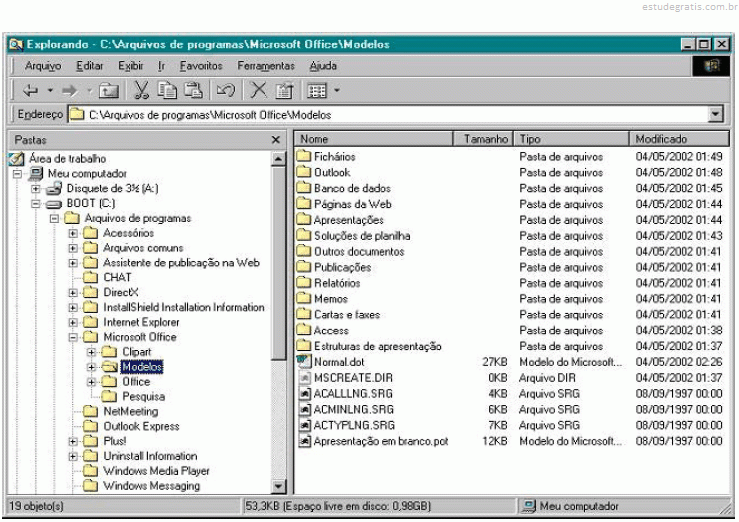This screenshot has height=522, width=739.
Task: Click the Windows logo throbber icon
Action: pyautogui.click(x=712, y=65)
